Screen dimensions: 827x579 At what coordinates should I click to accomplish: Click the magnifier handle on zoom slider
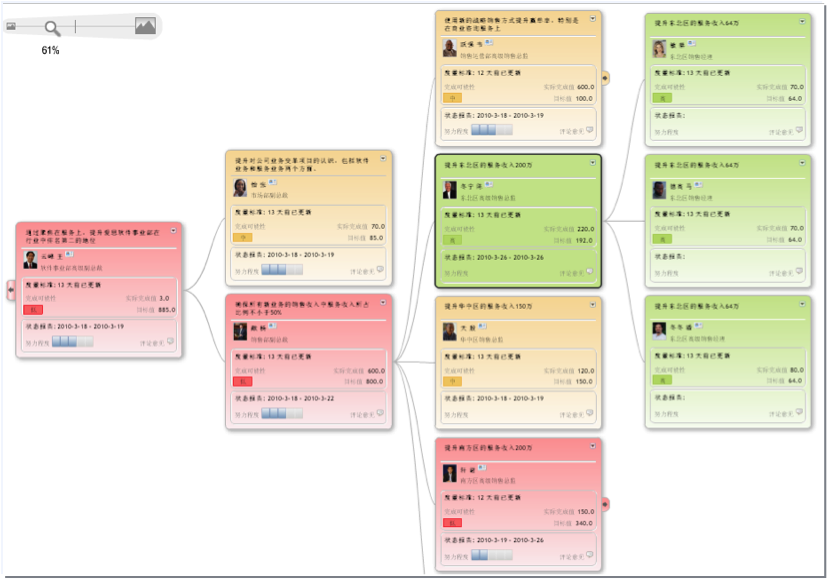[52, 28]
